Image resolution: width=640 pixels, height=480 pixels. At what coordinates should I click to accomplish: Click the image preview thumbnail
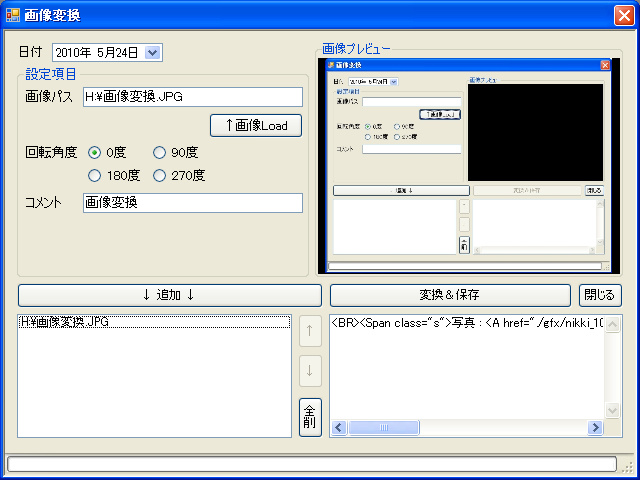pos(470,163)
